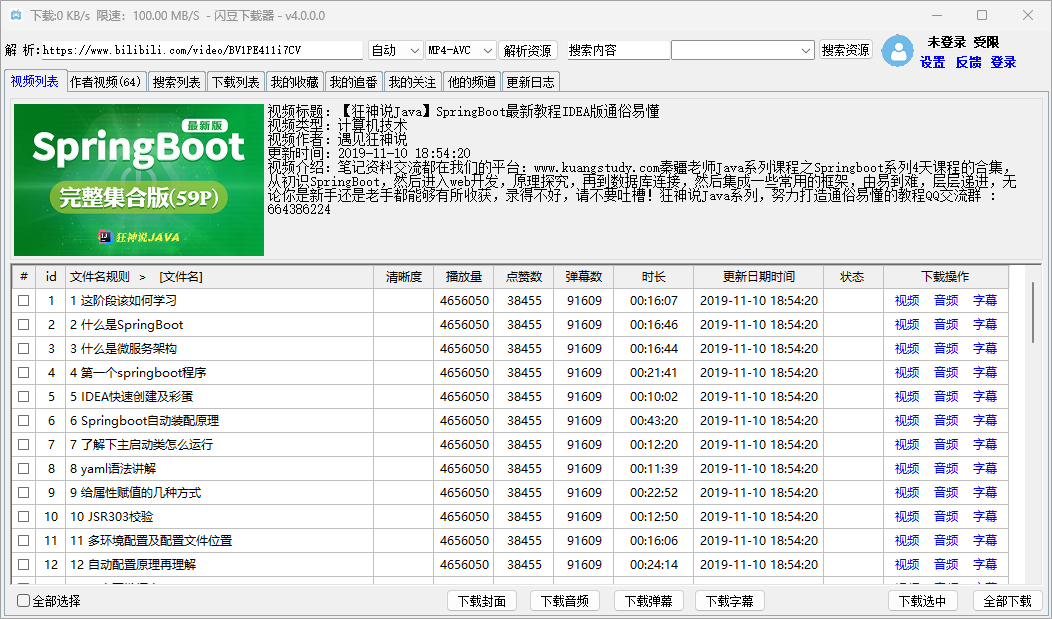1052x619 pixels.
Task: Click the 播放量 column header
Action: click(x=464, y=277)
